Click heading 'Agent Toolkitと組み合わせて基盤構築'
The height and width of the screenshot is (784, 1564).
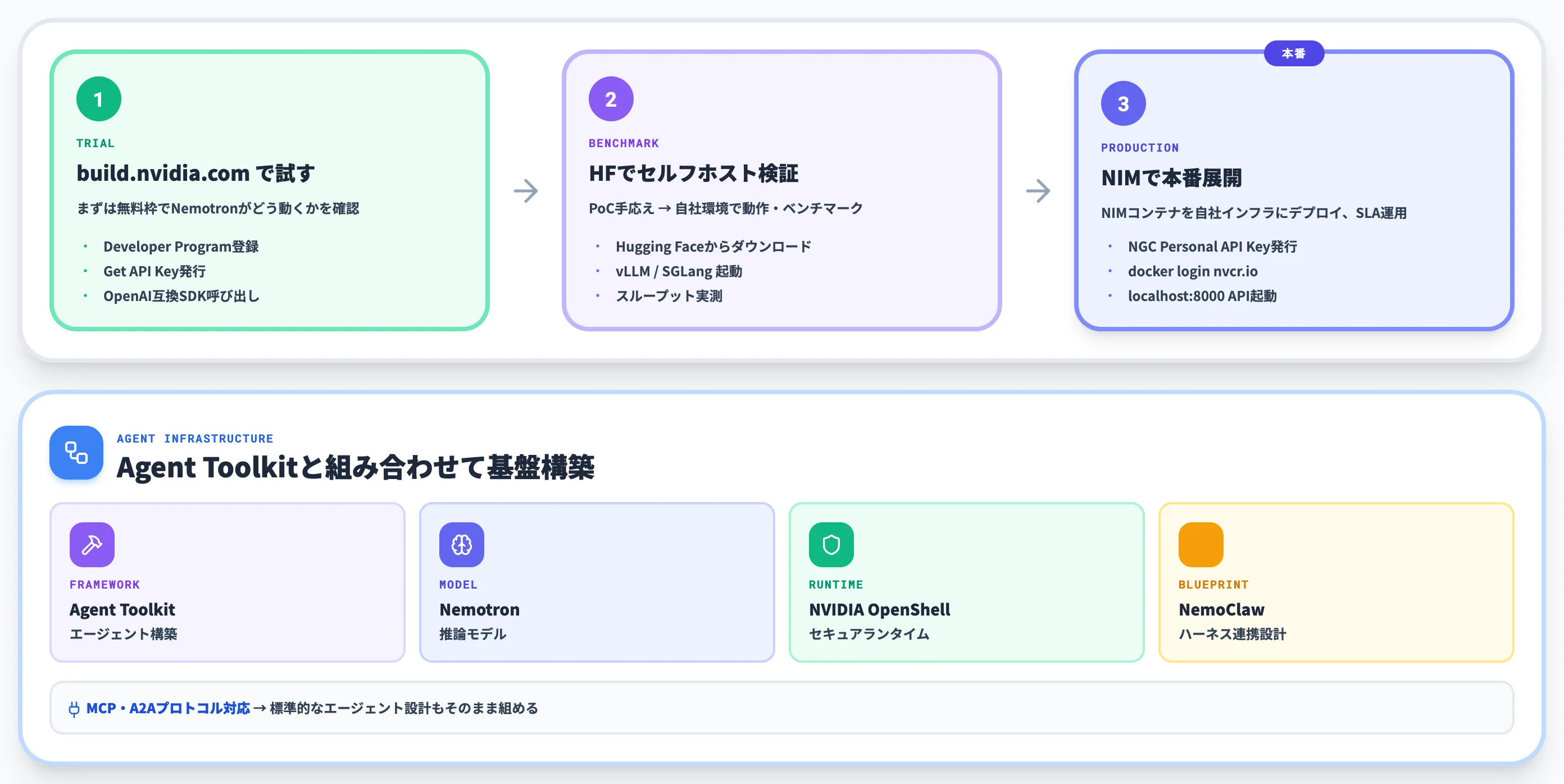point(356,467)
